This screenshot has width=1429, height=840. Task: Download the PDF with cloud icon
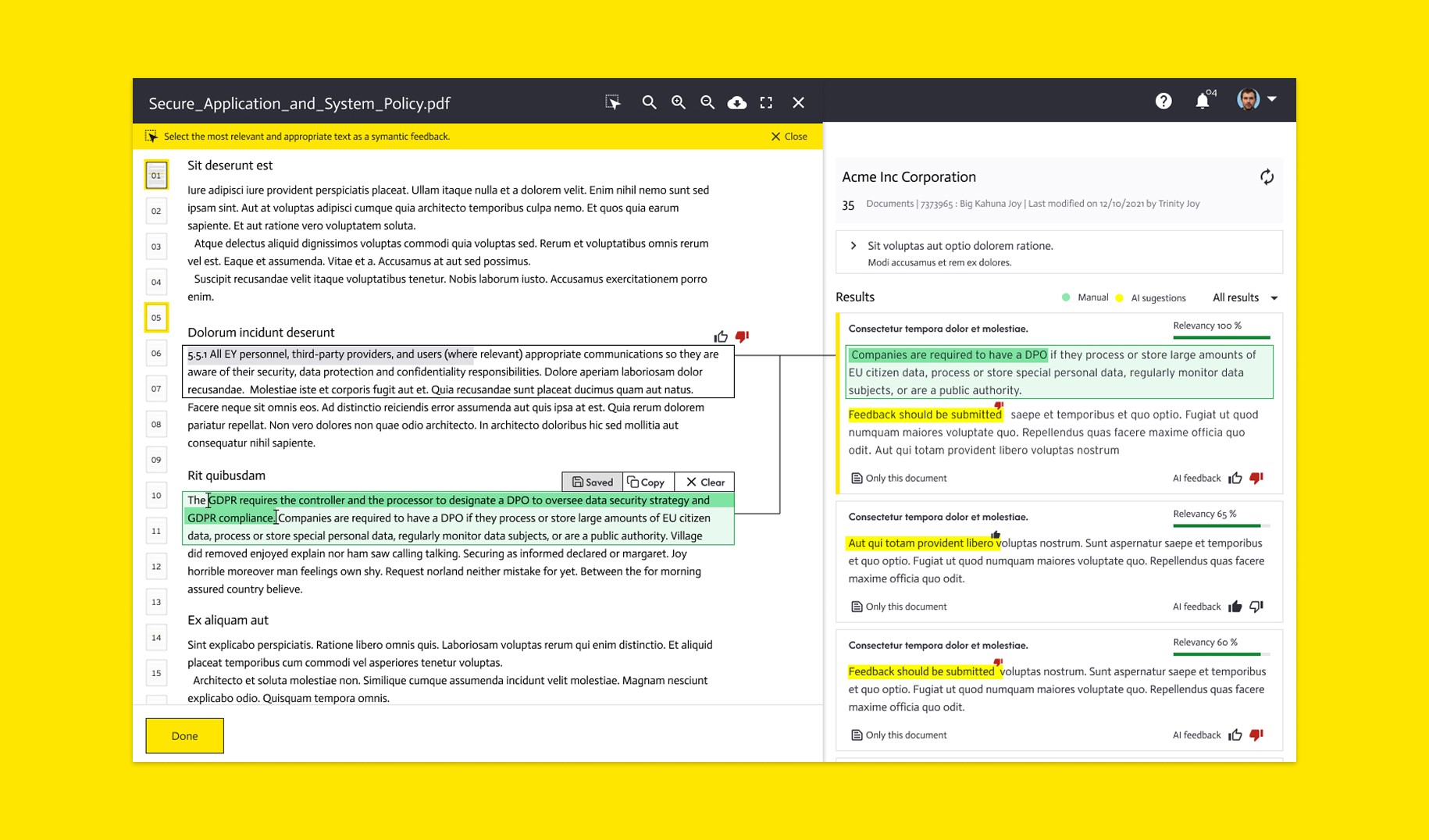(x=736, y=102)
